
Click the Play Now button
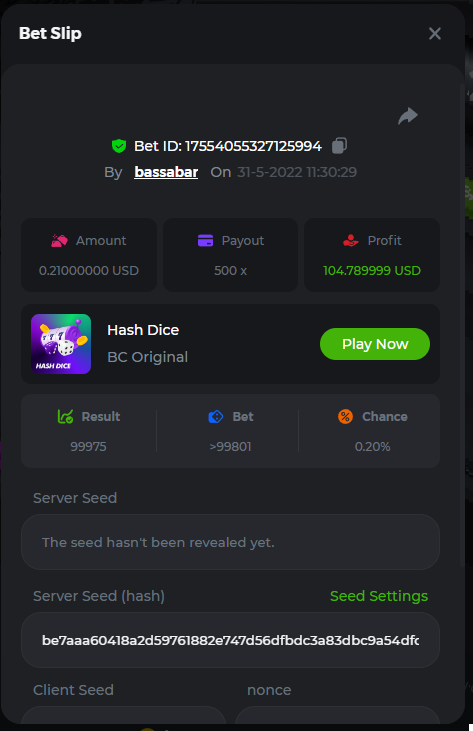pos(375,344)
